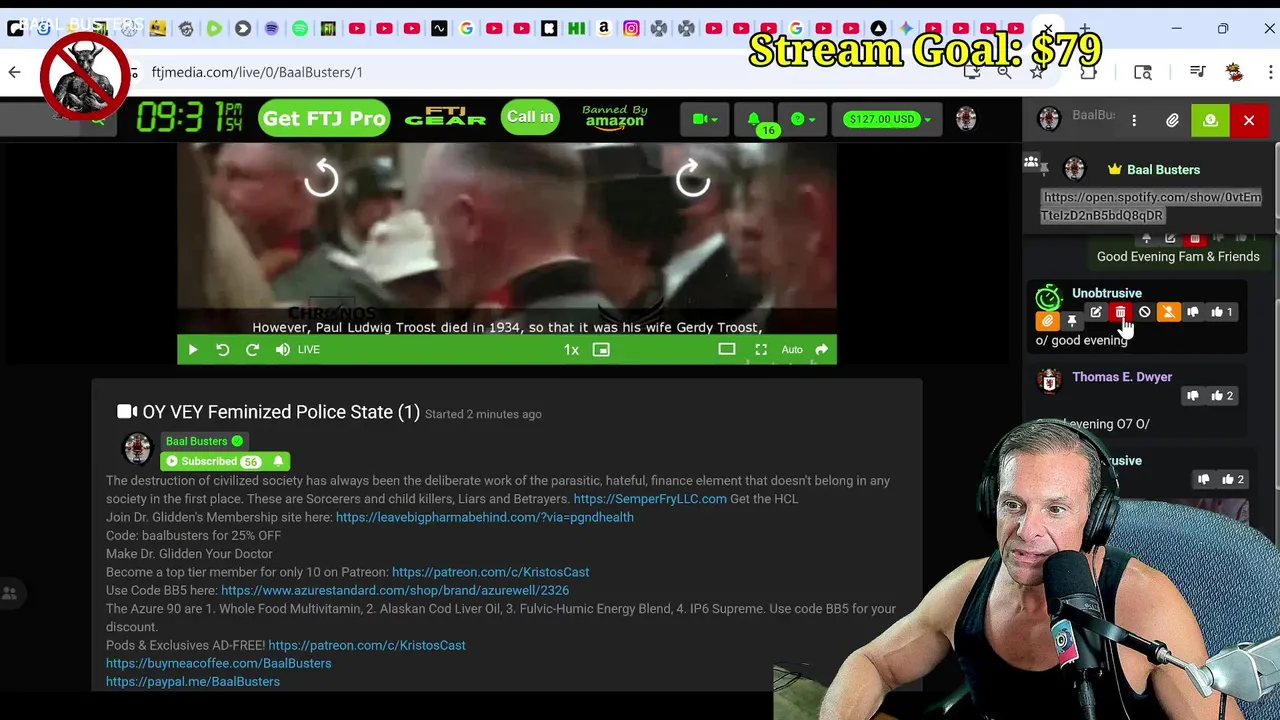Enter fullscreen on the video player
The image size is (1280, 720).
pos(761,349)
